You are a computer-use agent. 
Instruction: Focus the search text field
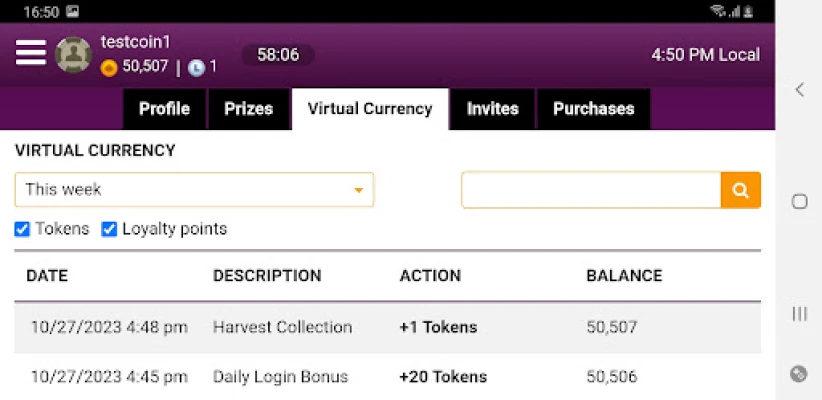click(591, 190)
